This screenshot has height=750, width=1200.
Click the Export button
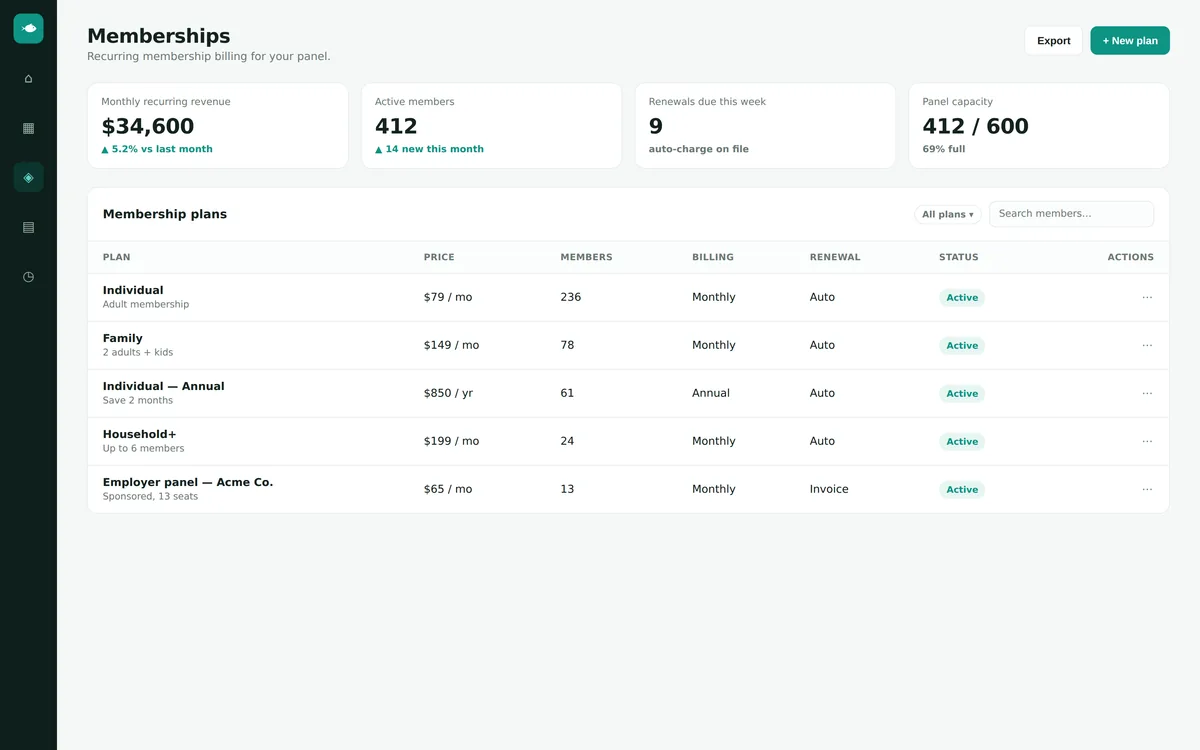(1053, 41)
